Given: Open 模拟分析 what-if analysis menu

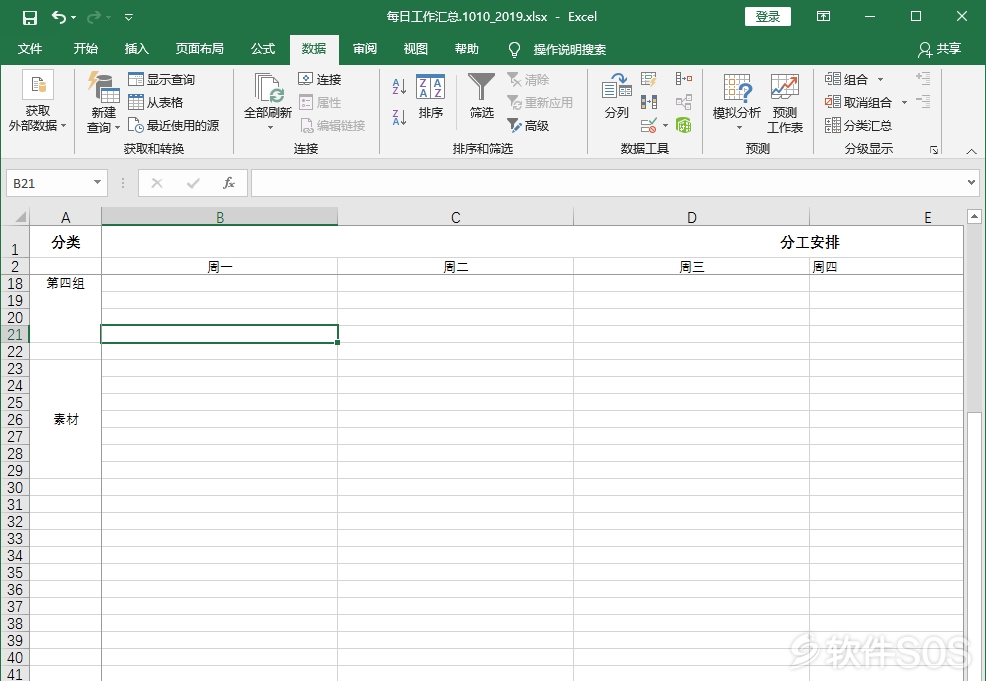Looking at the screenshot, I should point(737,102).
